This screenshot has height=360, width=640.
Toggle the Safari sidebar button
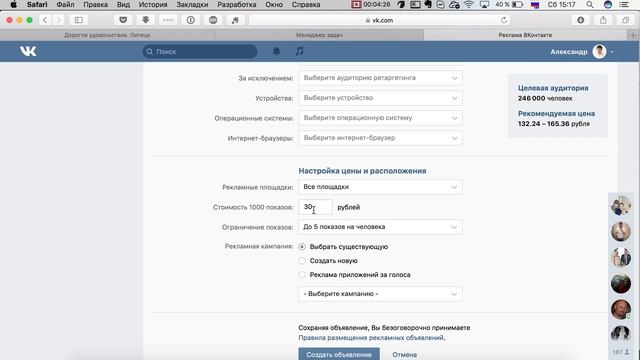pos(79,20)
